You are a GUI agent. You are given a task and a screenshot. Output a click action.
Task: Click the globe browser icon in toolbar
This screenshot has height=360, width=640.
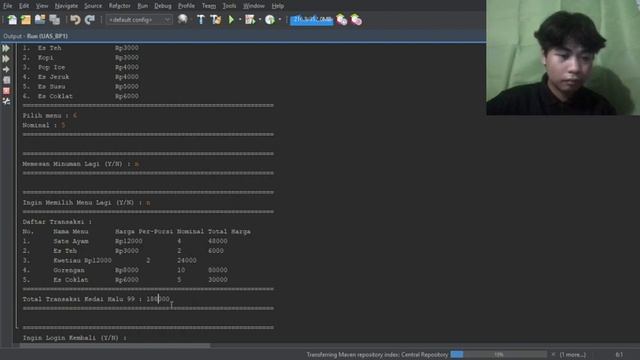pyautogui.click(x=182, y=19)
